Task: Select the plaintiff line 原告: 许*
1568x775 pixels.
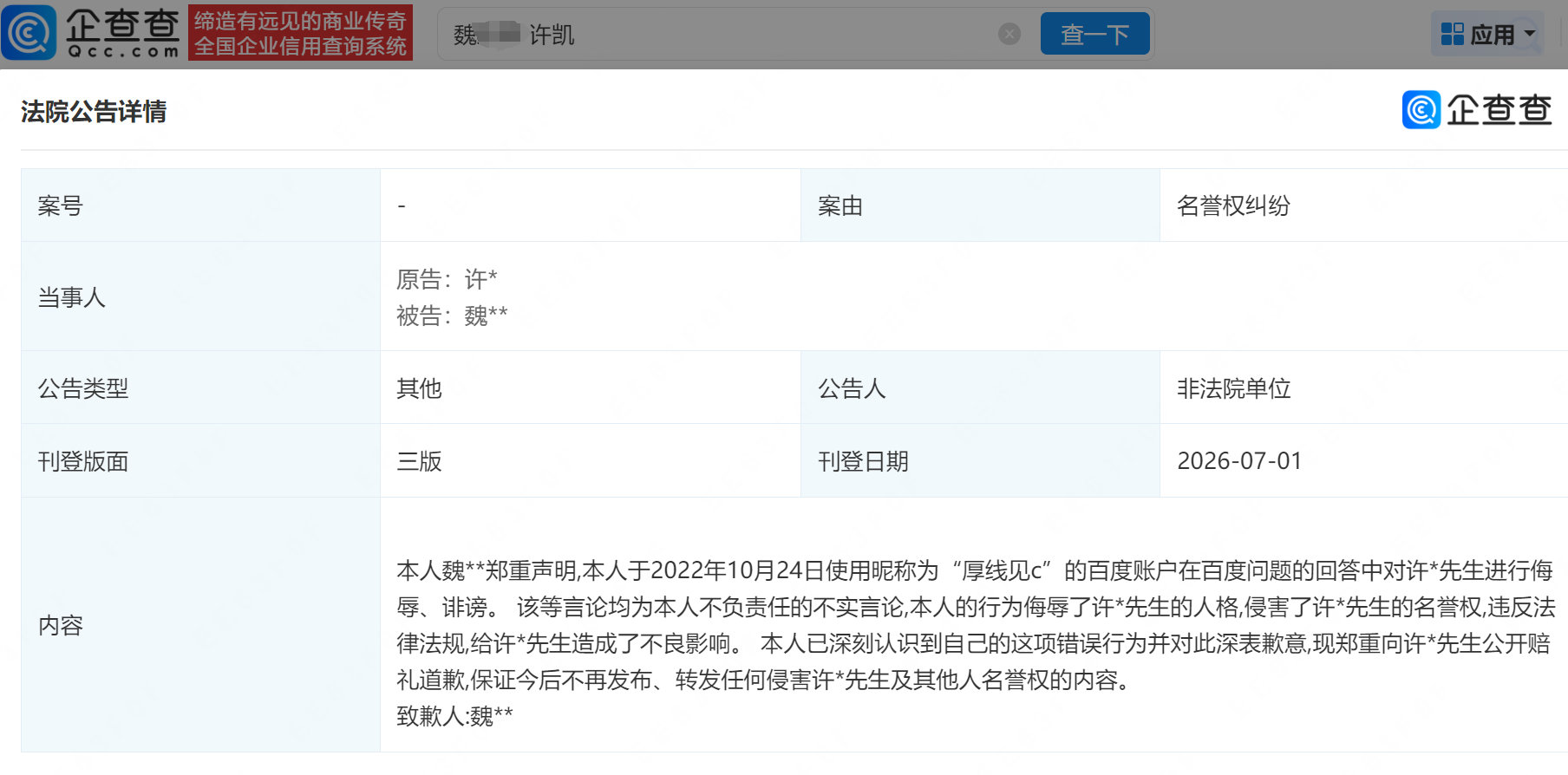Action: [447, 279]
